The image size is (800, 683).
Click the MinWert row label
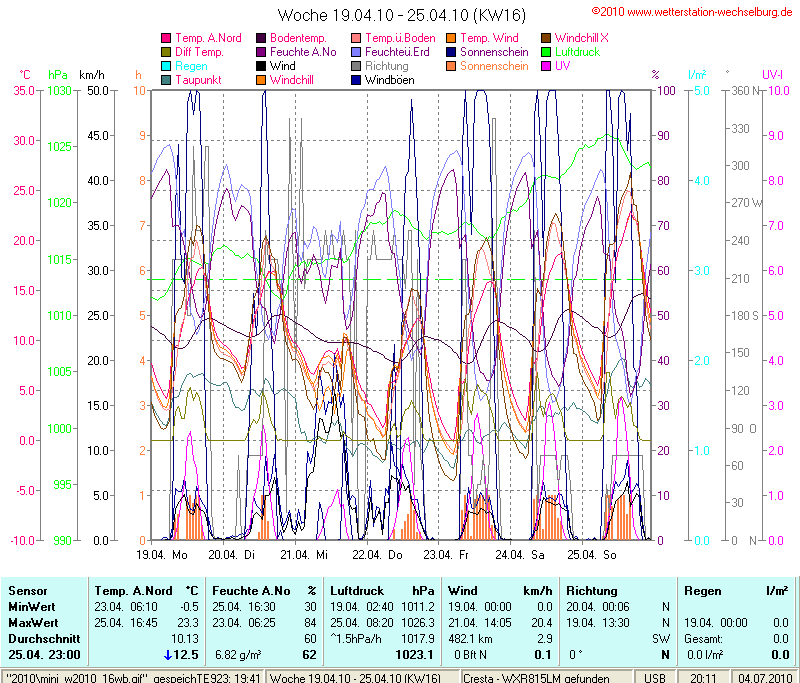[x=32, y=607]
